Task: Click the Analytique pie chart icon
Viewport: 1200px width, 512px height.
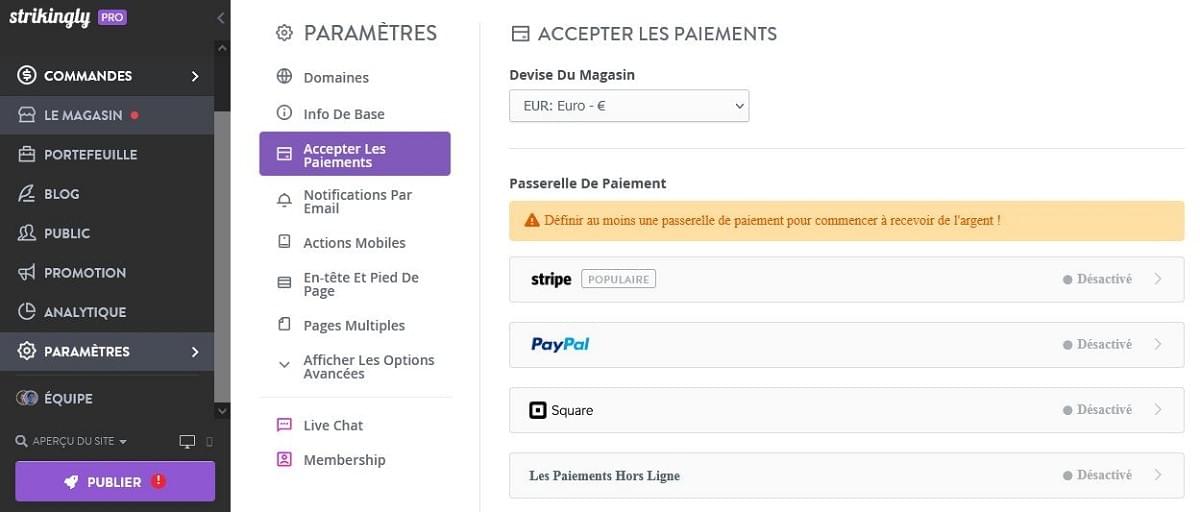Action: (x=27, y=312)
